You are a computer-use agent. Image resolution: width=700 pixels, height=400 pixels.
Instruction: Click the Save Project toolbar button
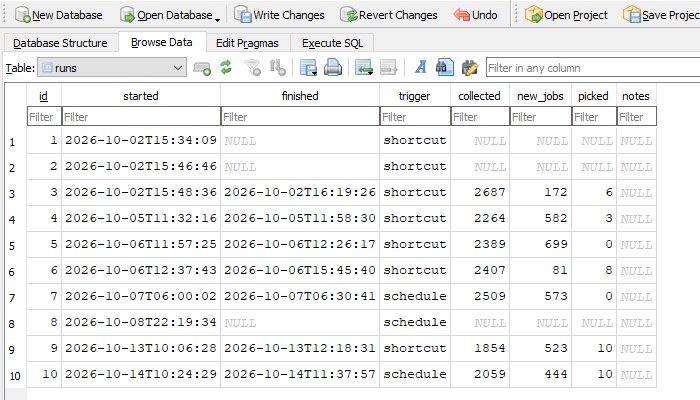click(x=661, y=15)
